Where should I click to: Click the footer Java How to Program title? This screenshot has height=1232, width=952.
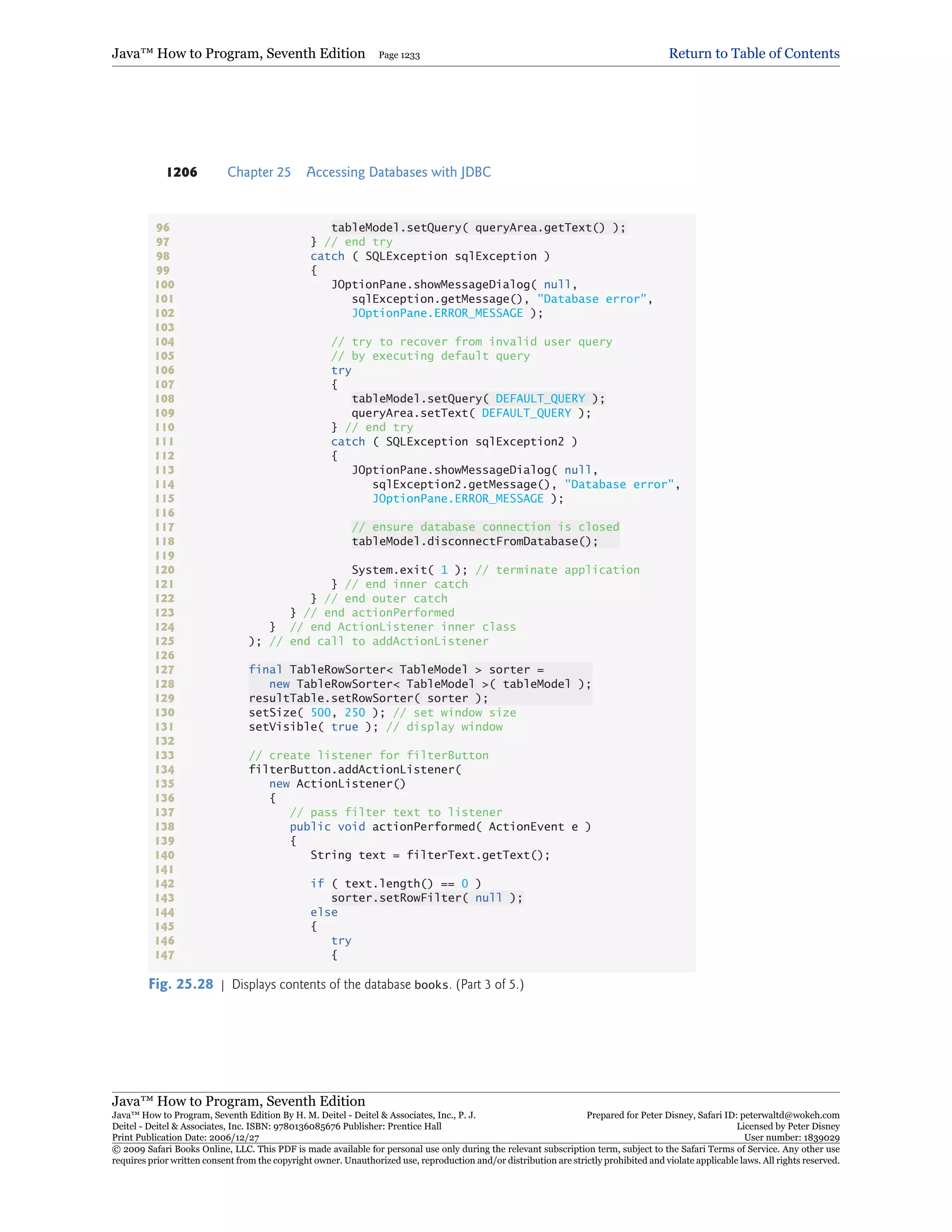coord(238,1101)
